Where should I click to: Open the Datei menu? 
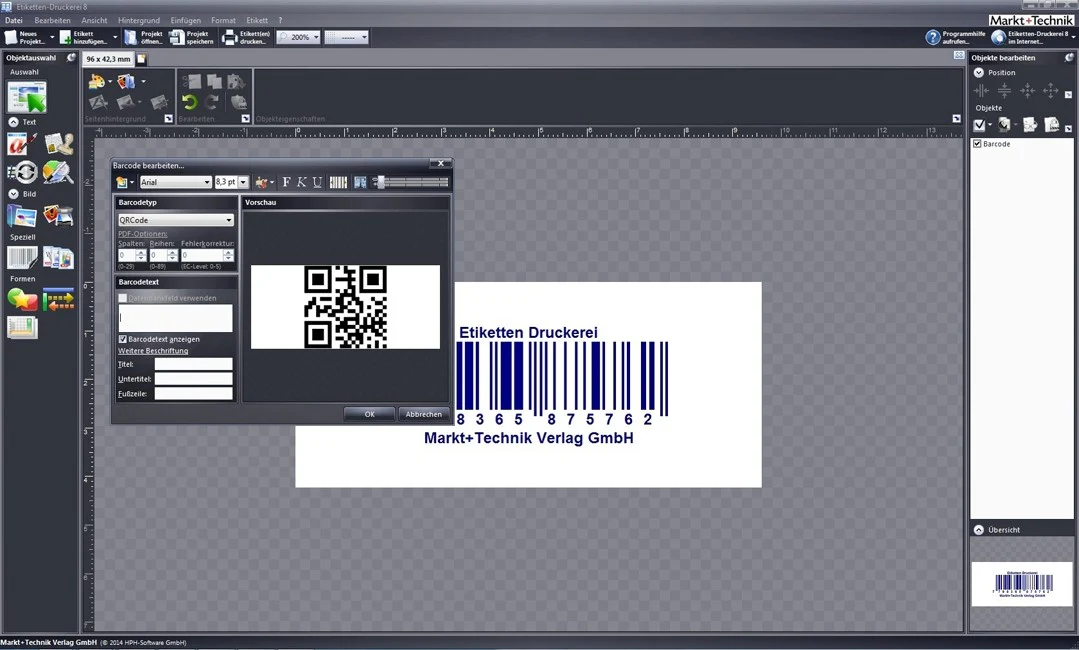point(14,20)
